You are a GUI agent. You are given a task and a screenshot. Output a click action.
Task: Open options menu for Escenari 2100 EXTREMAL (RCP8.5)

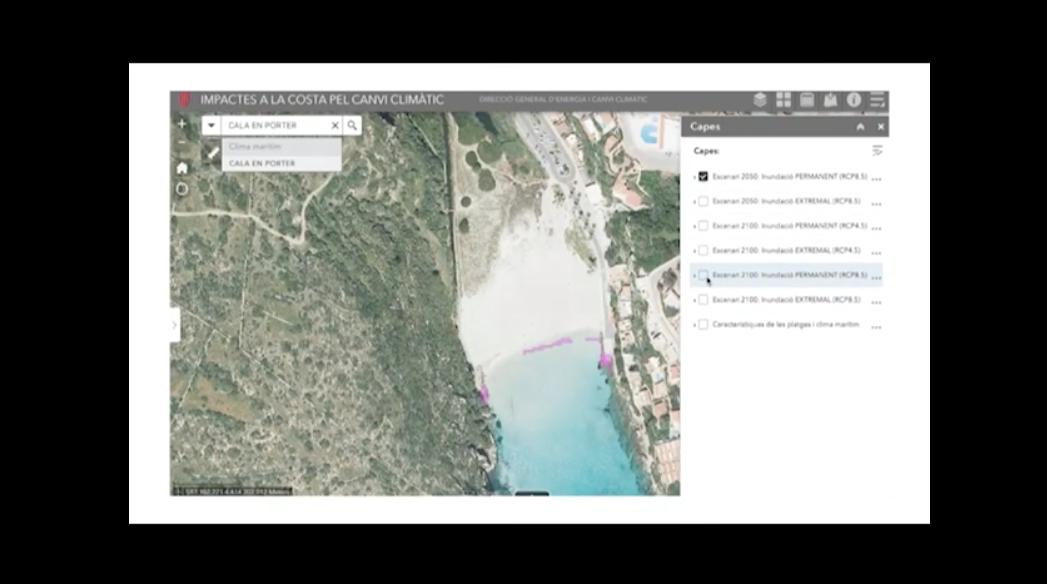[x=877, y=300]
